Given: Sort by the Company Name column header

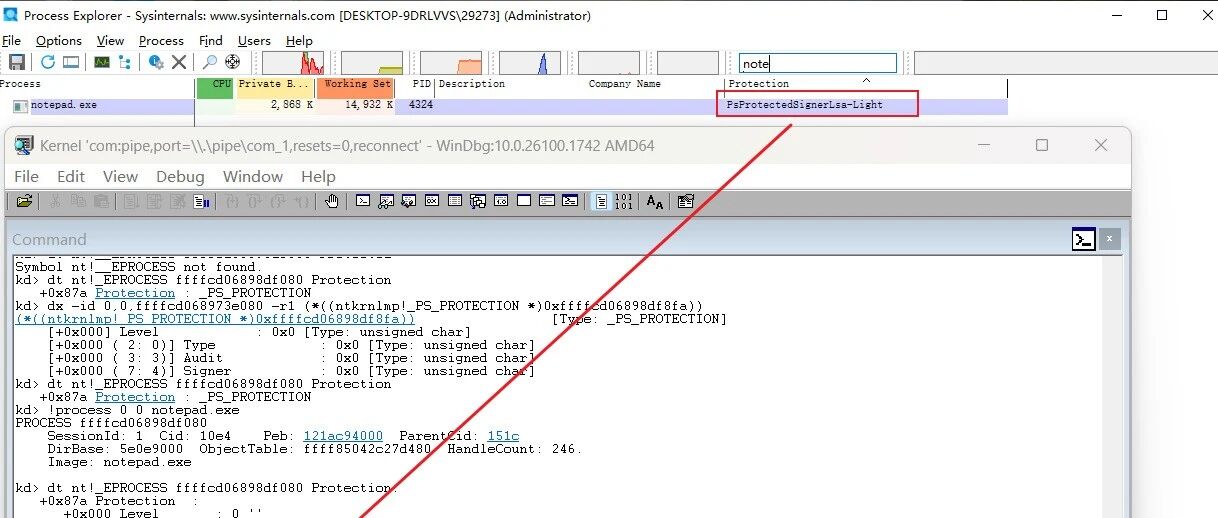Looking at the screenshot, I should (654, 84).
